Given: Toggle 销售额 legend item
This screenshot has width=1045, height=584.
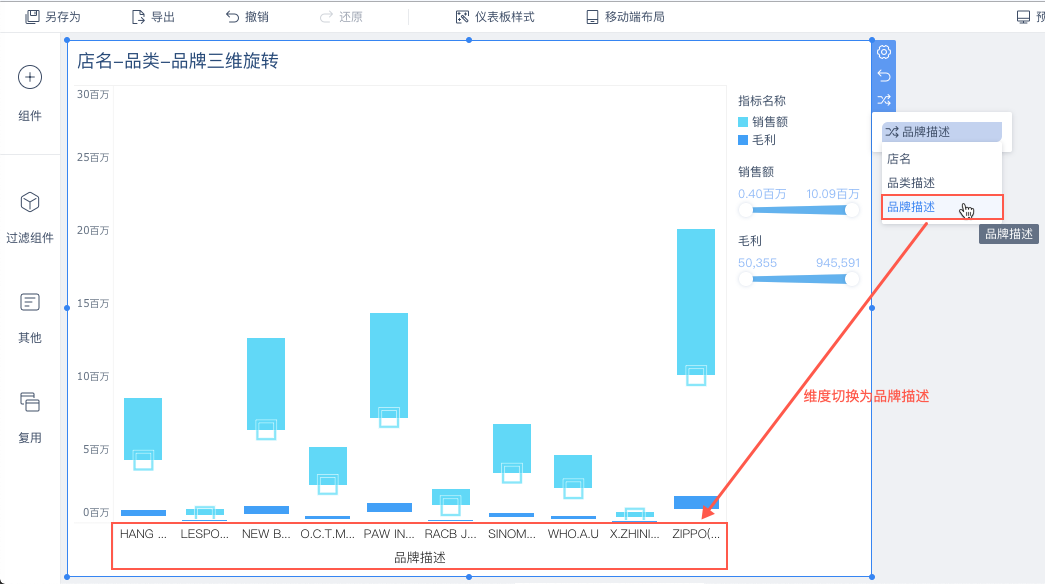Looking at the screenshot, I should (x=763, y=122).
